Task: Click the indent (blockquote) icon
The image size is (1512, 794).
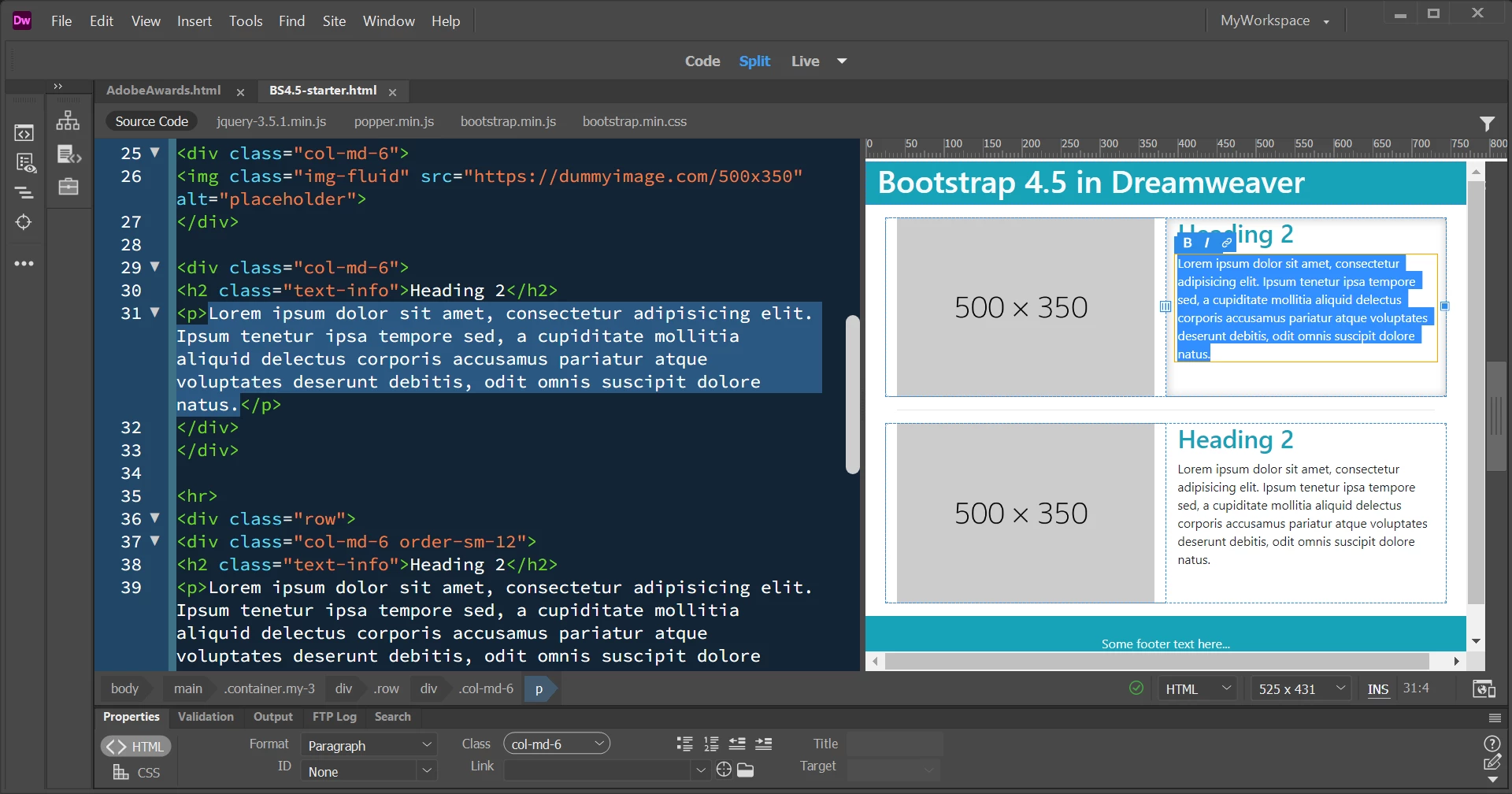Action: tap(764, 744)
